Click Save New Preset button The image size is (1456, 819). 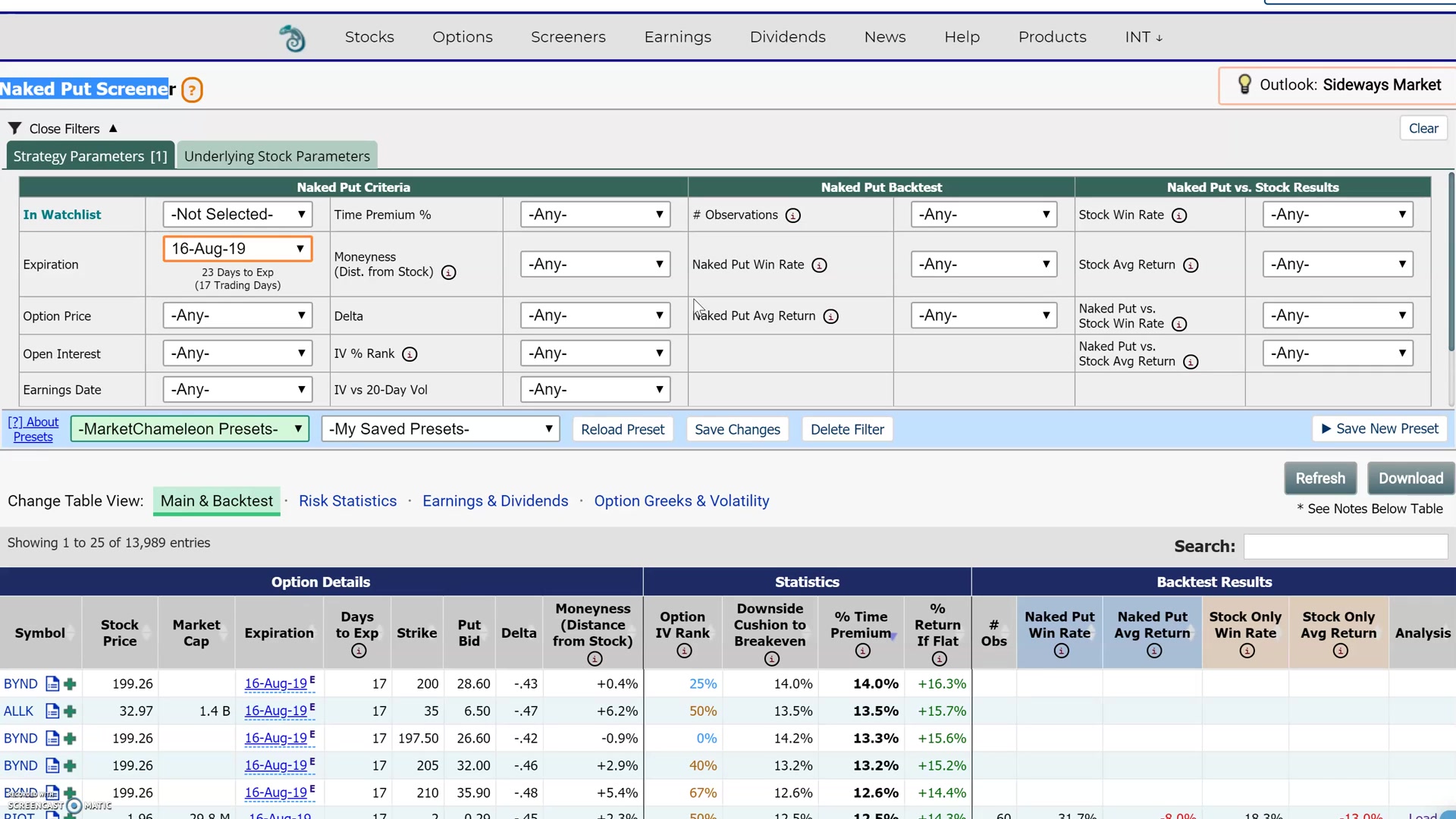click(1379, 428)
